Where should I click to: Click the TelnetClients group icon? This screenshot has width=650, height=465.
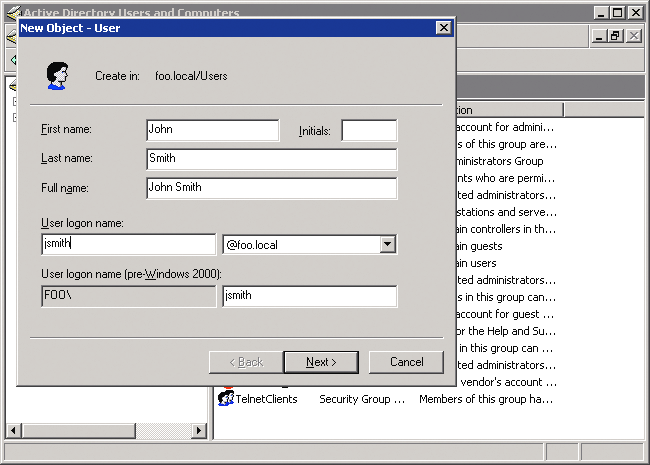click(225, 399)
